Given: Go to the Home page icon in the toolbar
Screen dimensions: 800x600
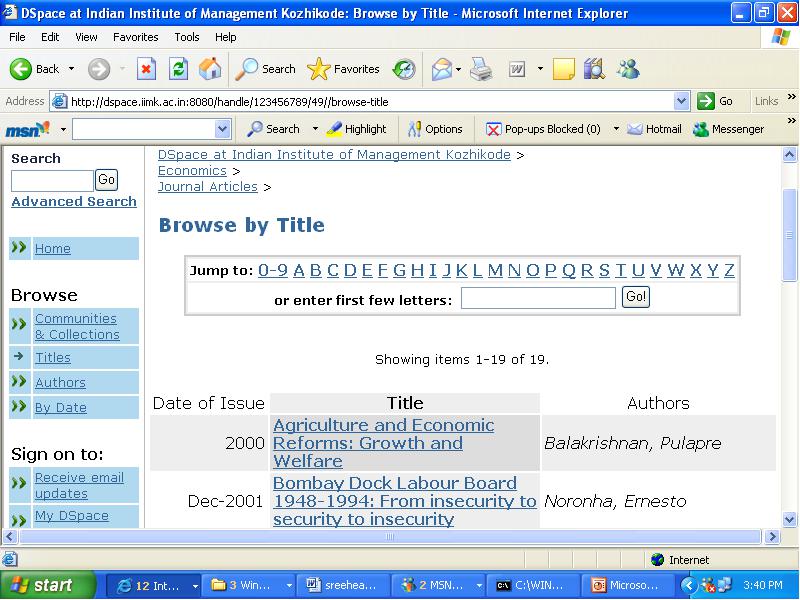Looking at the screenshot, I should click(210, 69).
